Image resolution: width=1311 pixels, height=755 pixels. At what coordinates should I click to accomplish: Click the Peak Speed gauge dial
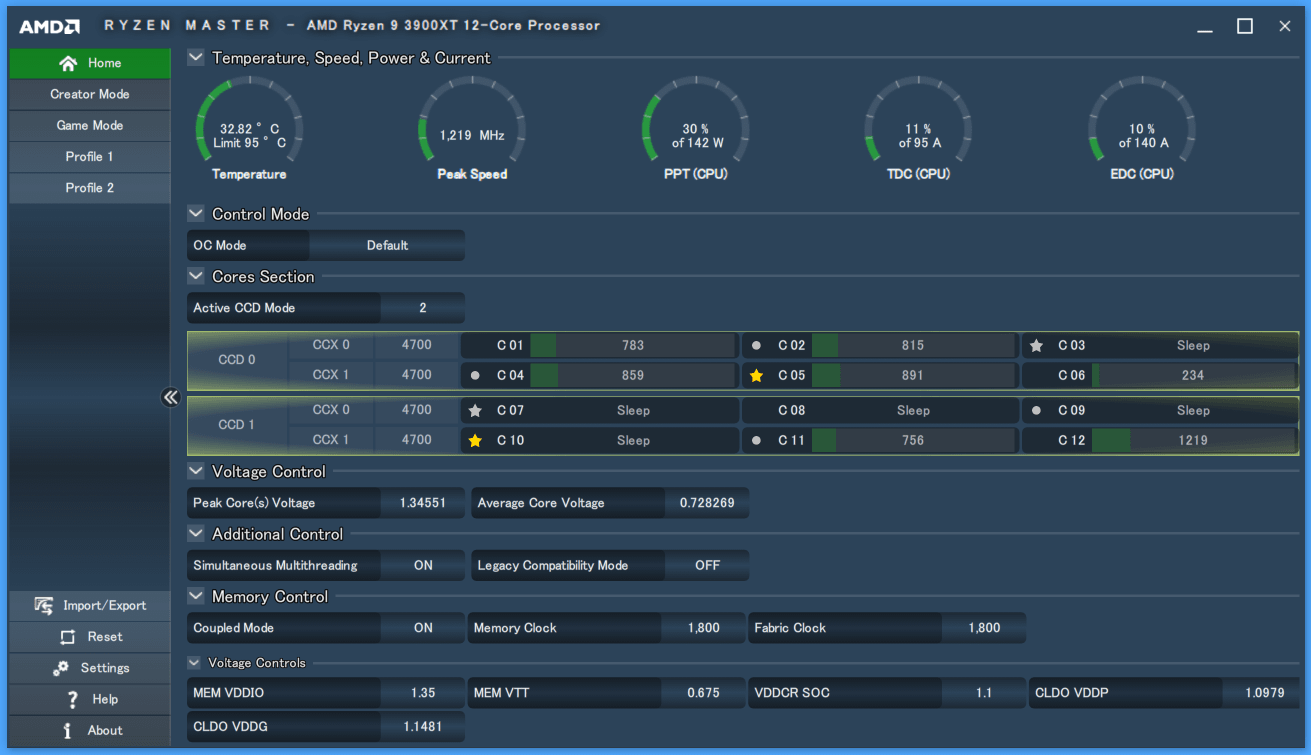[472, 122]
